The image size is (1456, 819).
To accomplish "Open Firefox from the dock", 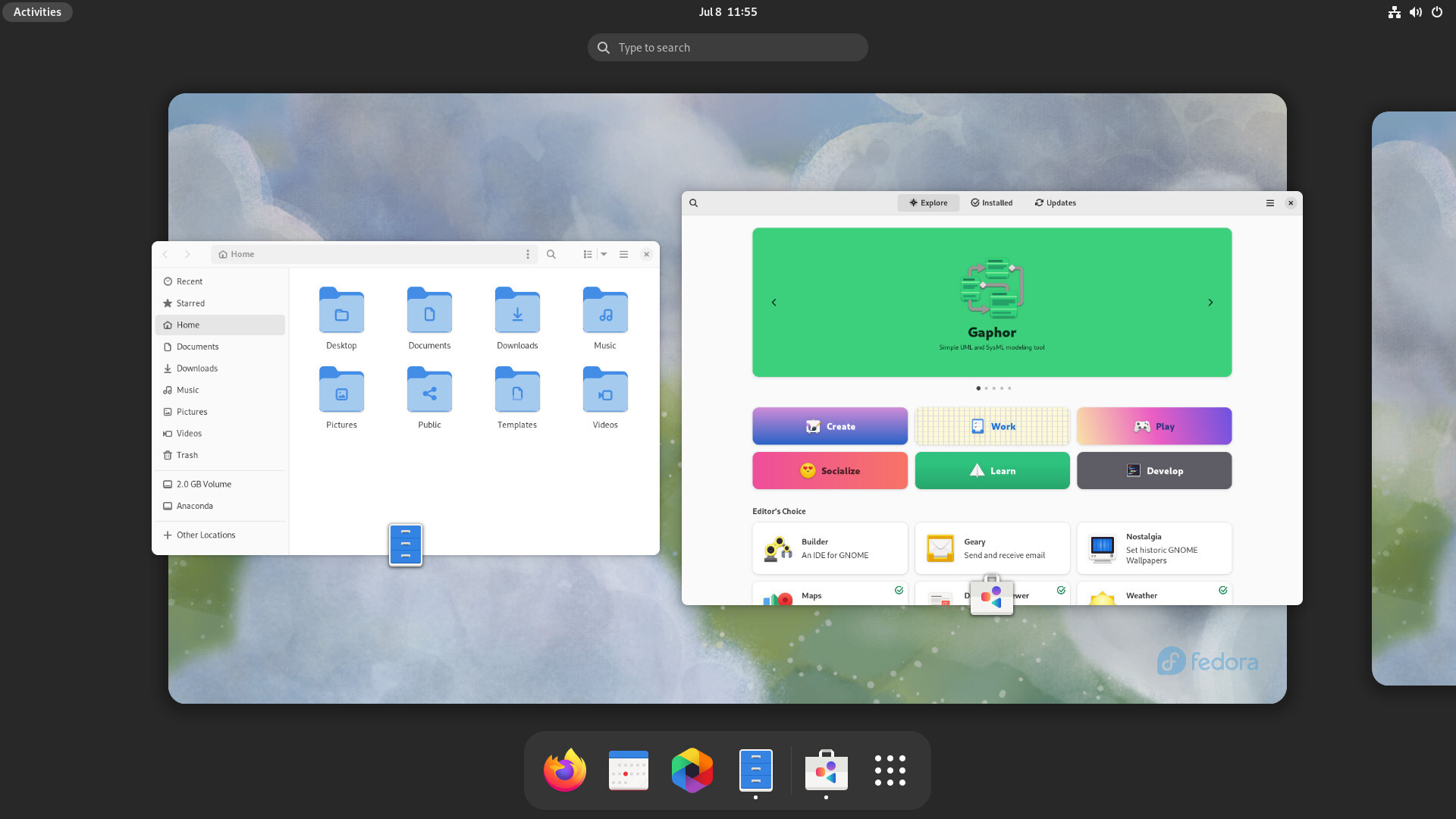I will click(x=565, y=770).
